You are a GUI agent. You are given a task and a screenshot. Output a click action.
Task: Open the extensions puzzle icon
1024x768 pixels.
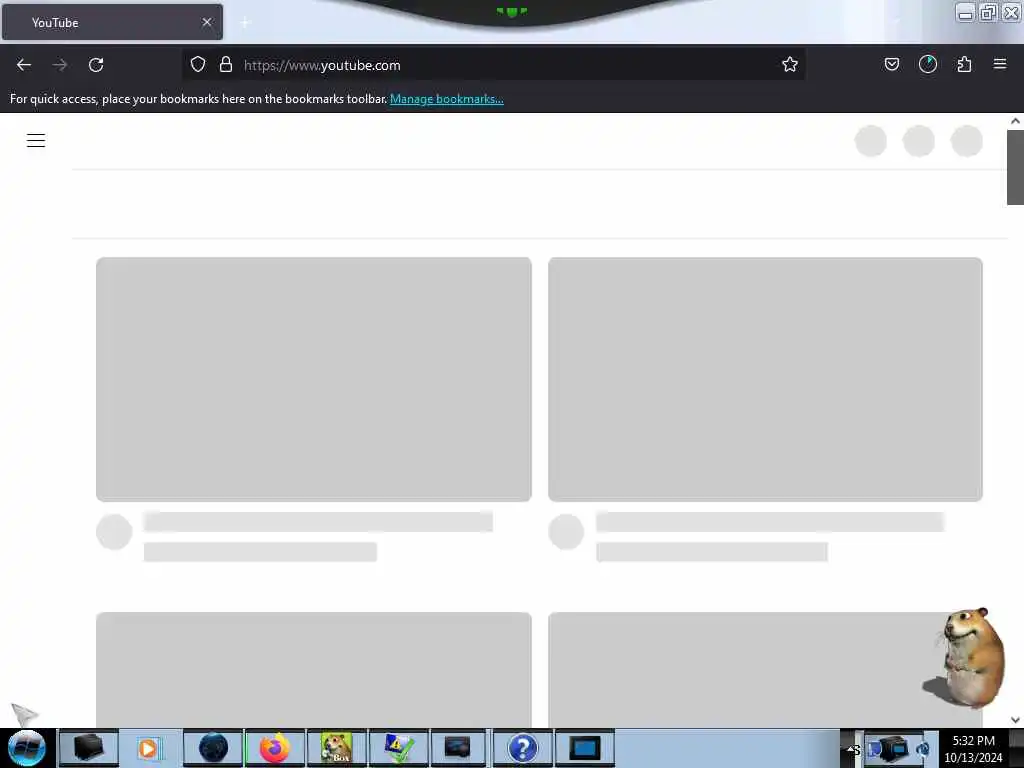(x=964, y=64)
